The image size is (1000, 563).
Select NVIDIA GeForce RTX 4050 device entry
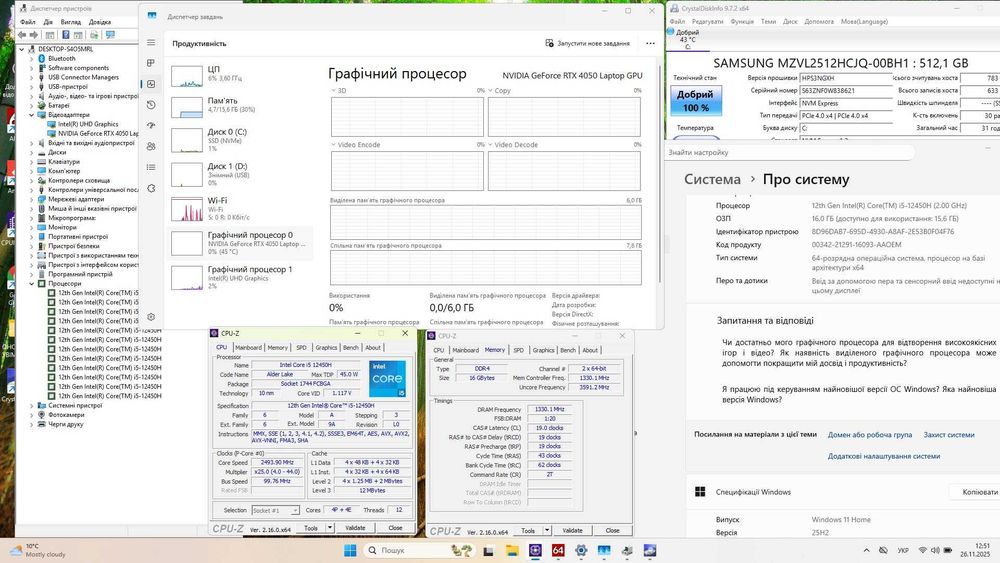coord(98,134)
